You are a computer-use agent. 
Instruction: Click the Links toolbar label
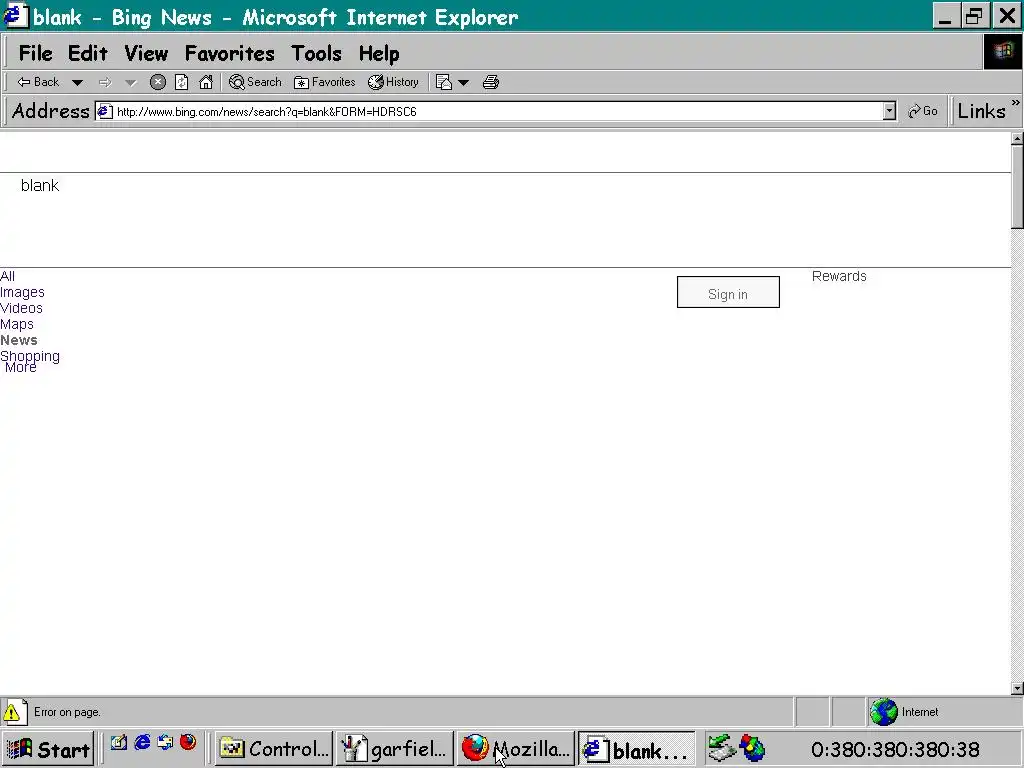coord(981,112)
